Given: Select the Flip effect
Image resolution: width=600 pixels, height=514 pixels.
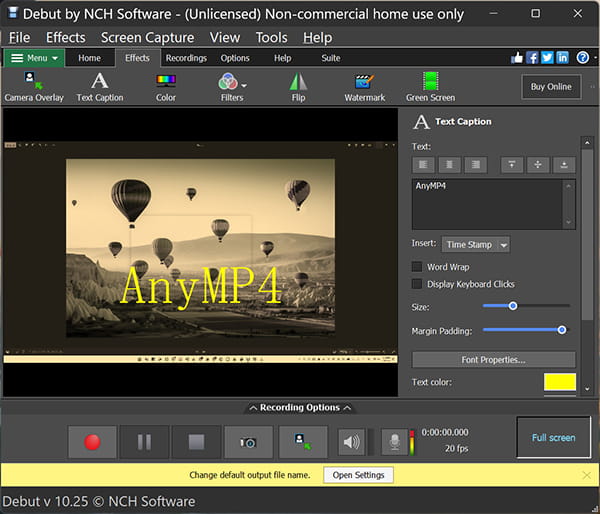Looking at the screenshot, I should (x=298, y=87).
